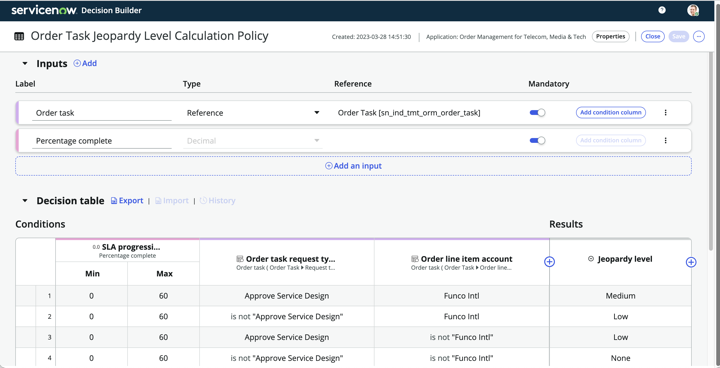Collapse the Inputs section
Image resolution: width=720 pixels, height=368 pixels.
(x=25, y=64)
